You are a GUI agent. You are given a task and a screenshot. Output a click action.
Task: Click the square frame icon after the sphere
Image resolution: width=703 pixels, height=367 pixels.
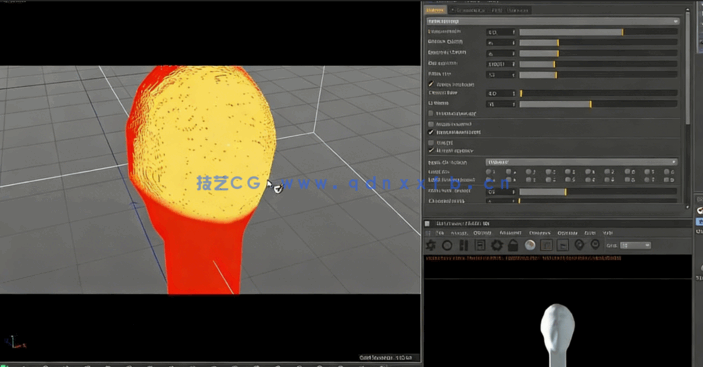coord(546,245)
